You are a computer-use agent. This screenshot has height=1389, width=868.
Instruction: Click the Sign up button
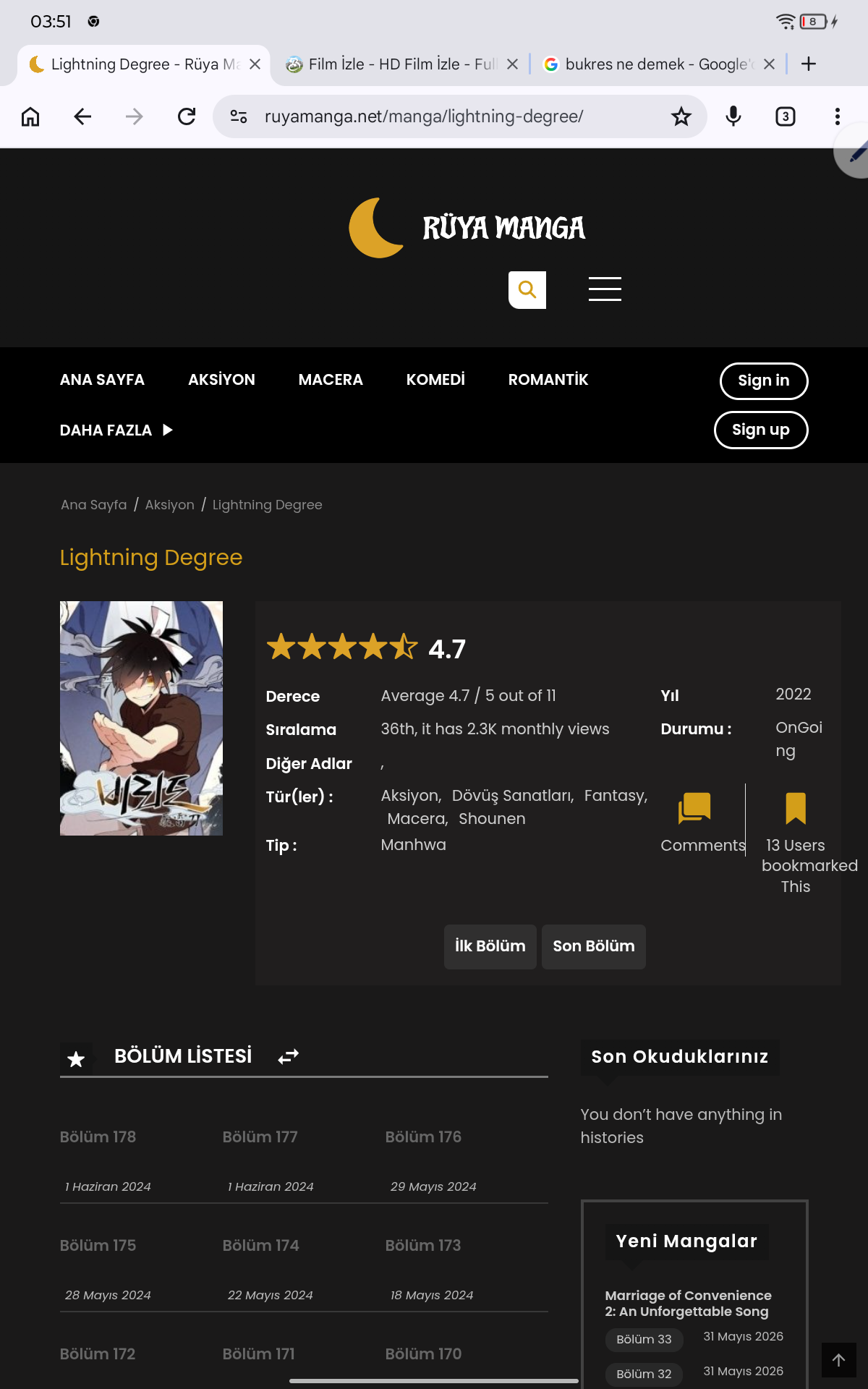coord(761,430)
